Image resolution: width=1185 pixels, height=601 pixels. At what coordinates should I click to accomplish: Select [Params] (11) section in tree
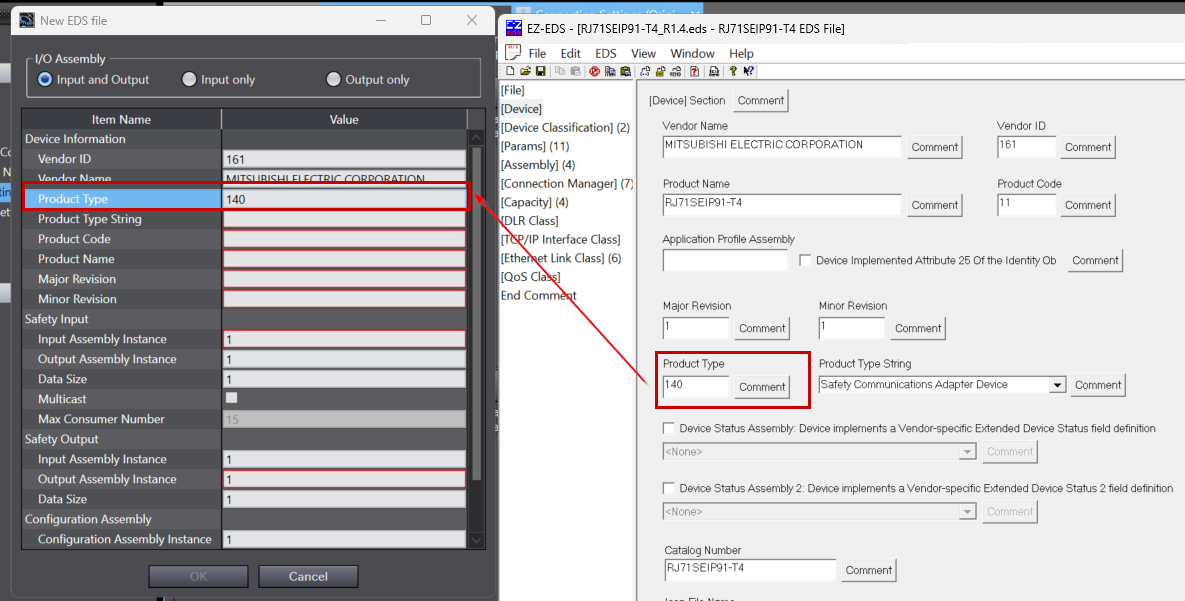(535, 146)
